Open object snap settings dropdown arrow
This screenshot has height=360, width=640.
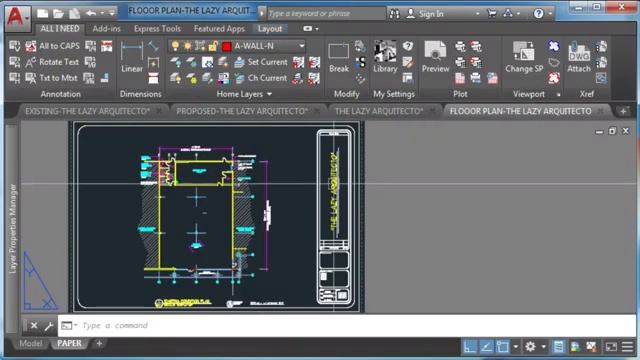[x=516, y=347]
